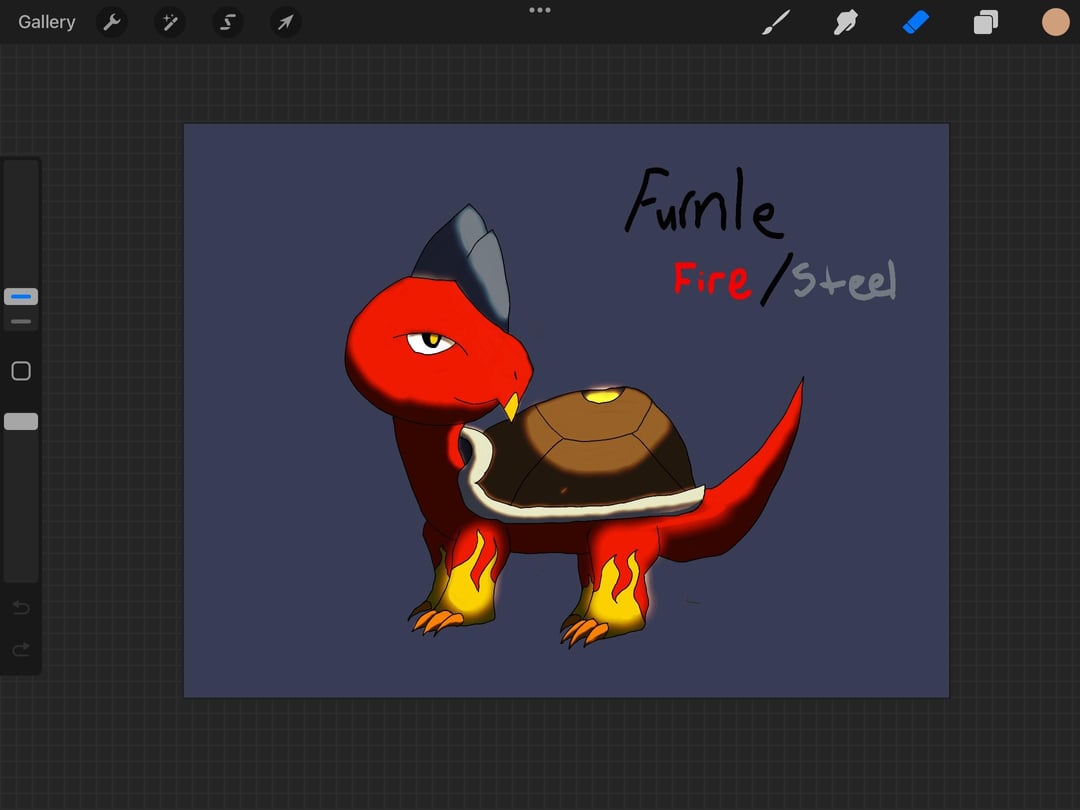Select the Brush tool
Image resolution: width=1080 pixels, height=810 pixels.
[x=776, y=22]
